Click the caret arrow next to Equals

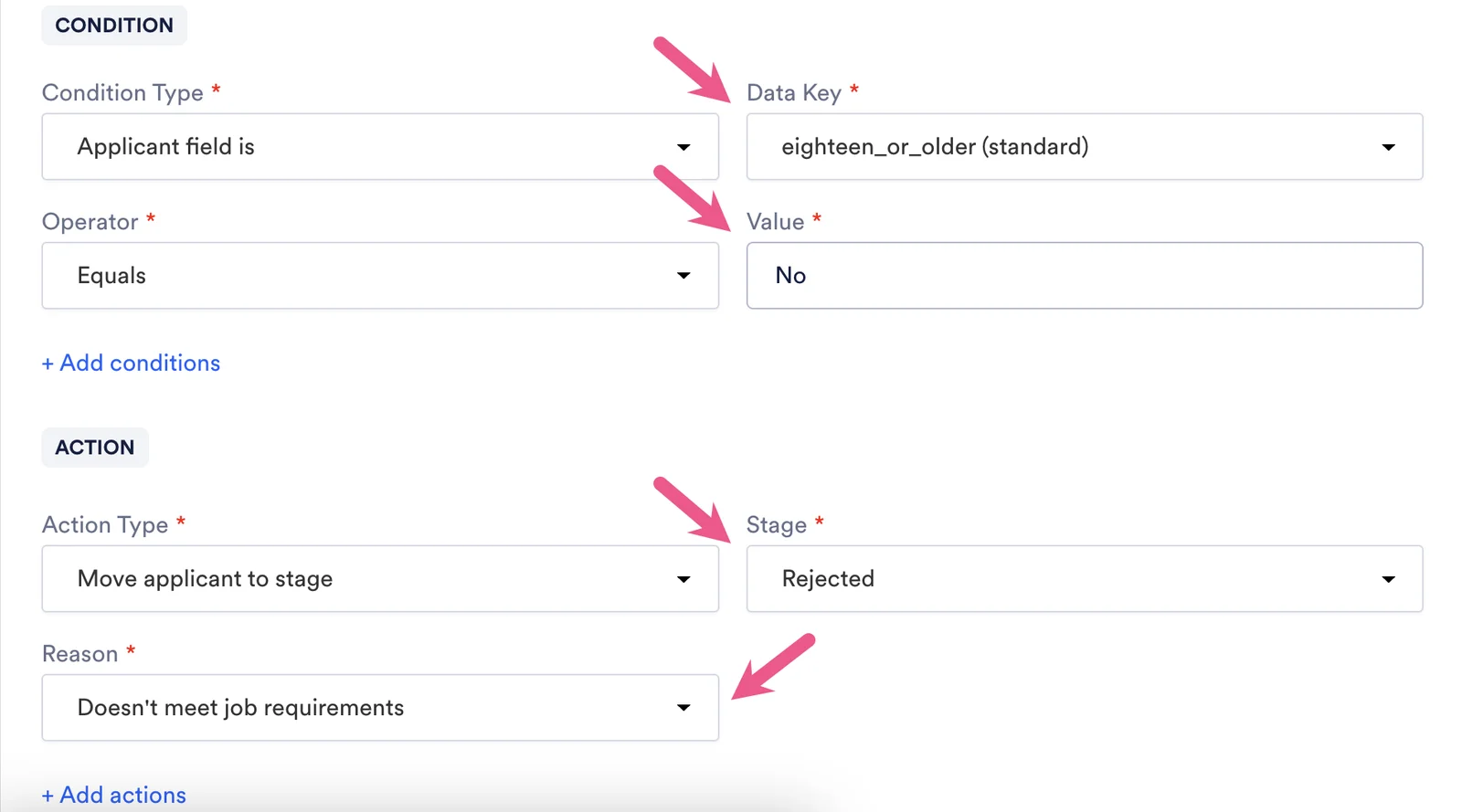(683, 276)
